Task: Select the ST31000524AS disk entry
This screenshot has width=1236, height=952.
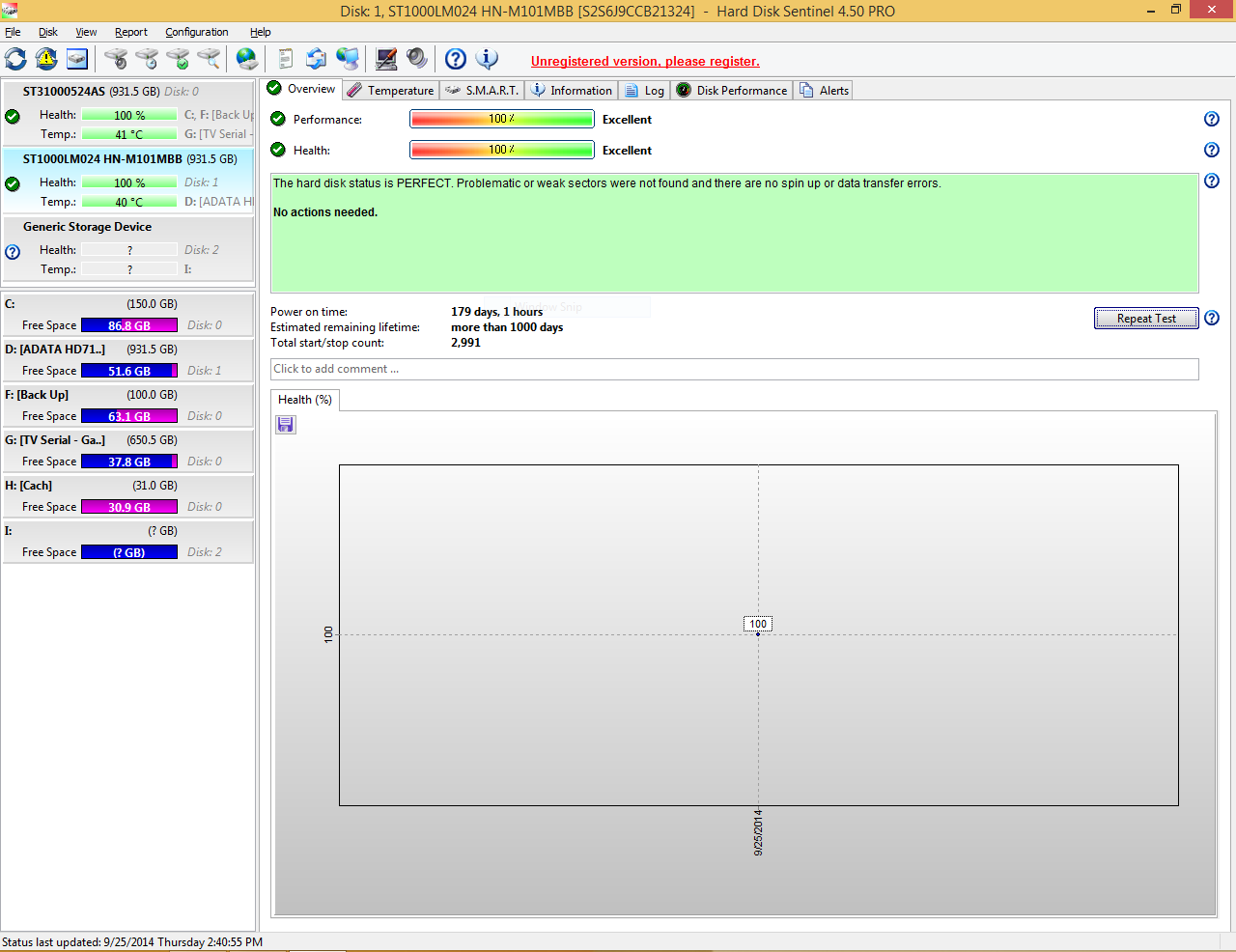Action: tap(128, 113)
